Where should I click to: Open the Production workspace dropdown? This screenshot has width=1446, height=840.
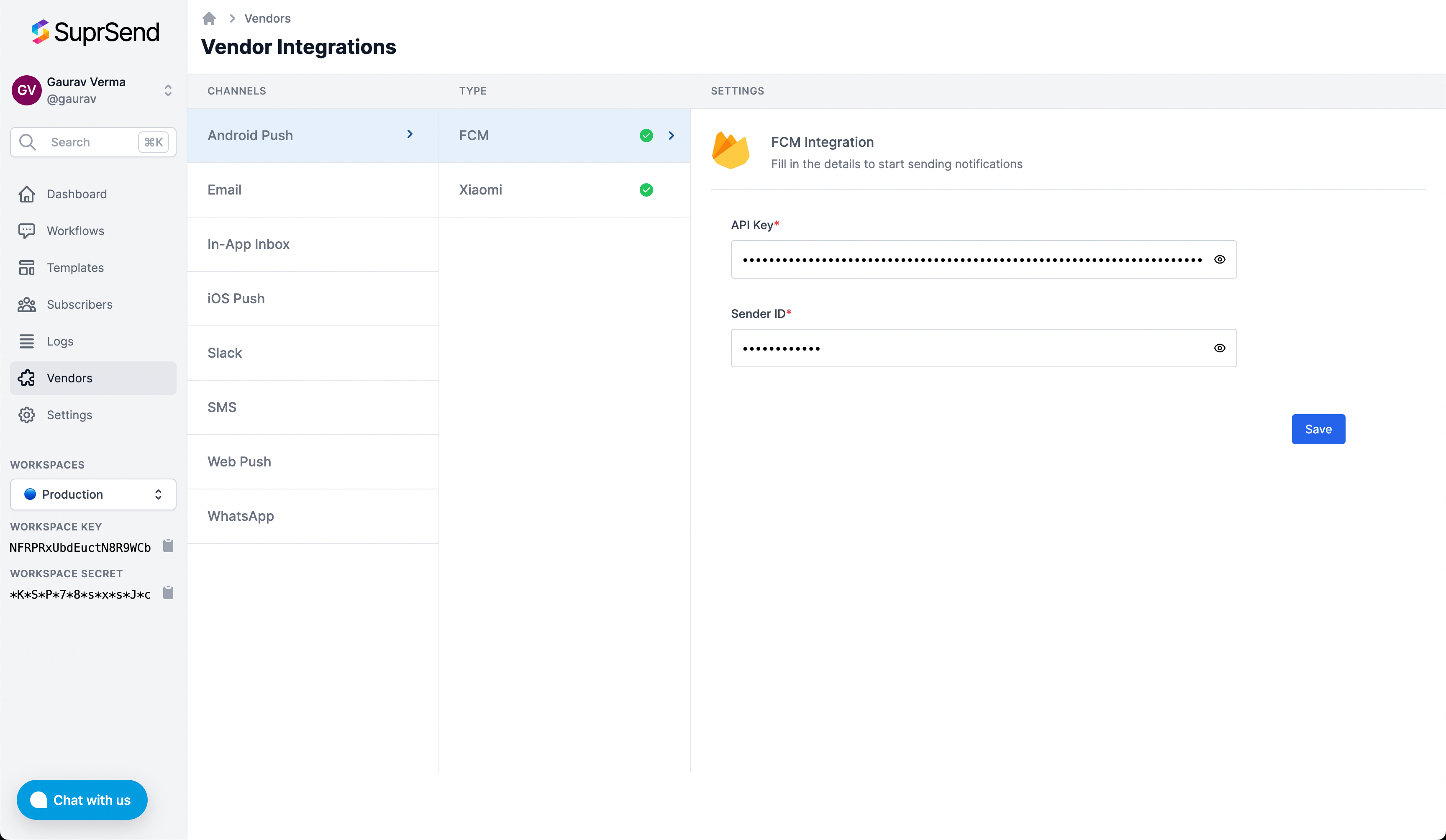(x=93, y=494)
